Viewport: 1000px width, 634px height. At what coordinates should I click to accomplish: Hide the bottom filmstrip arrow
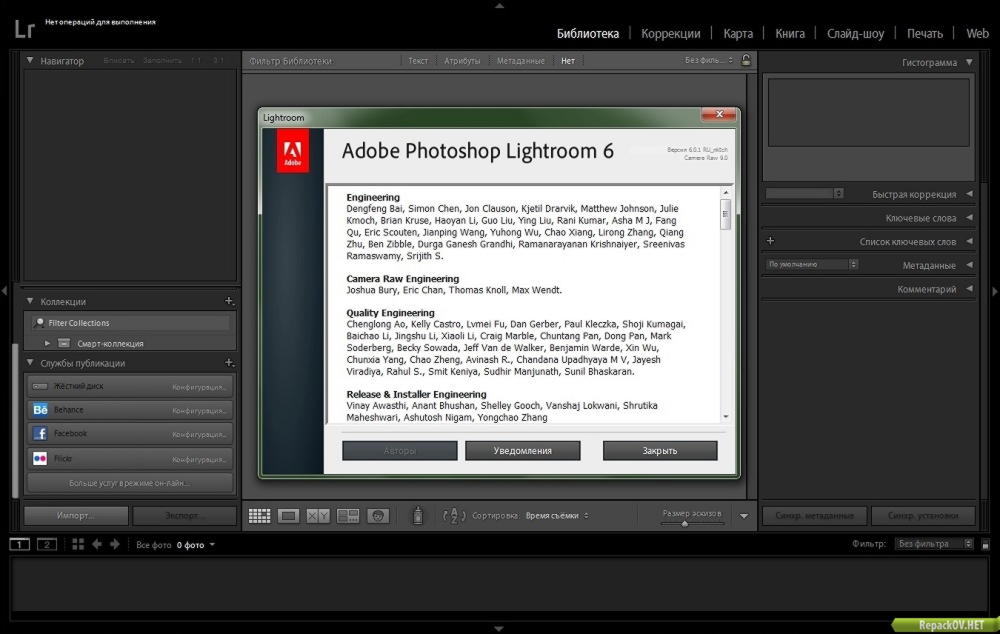pos(499,629)
